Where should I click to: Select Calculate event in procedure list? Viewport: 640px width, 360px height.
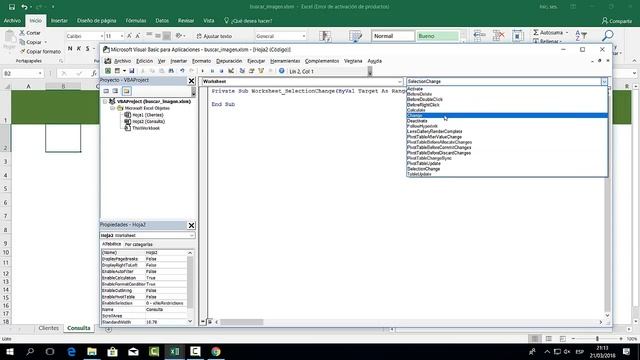tap(507, 110)
